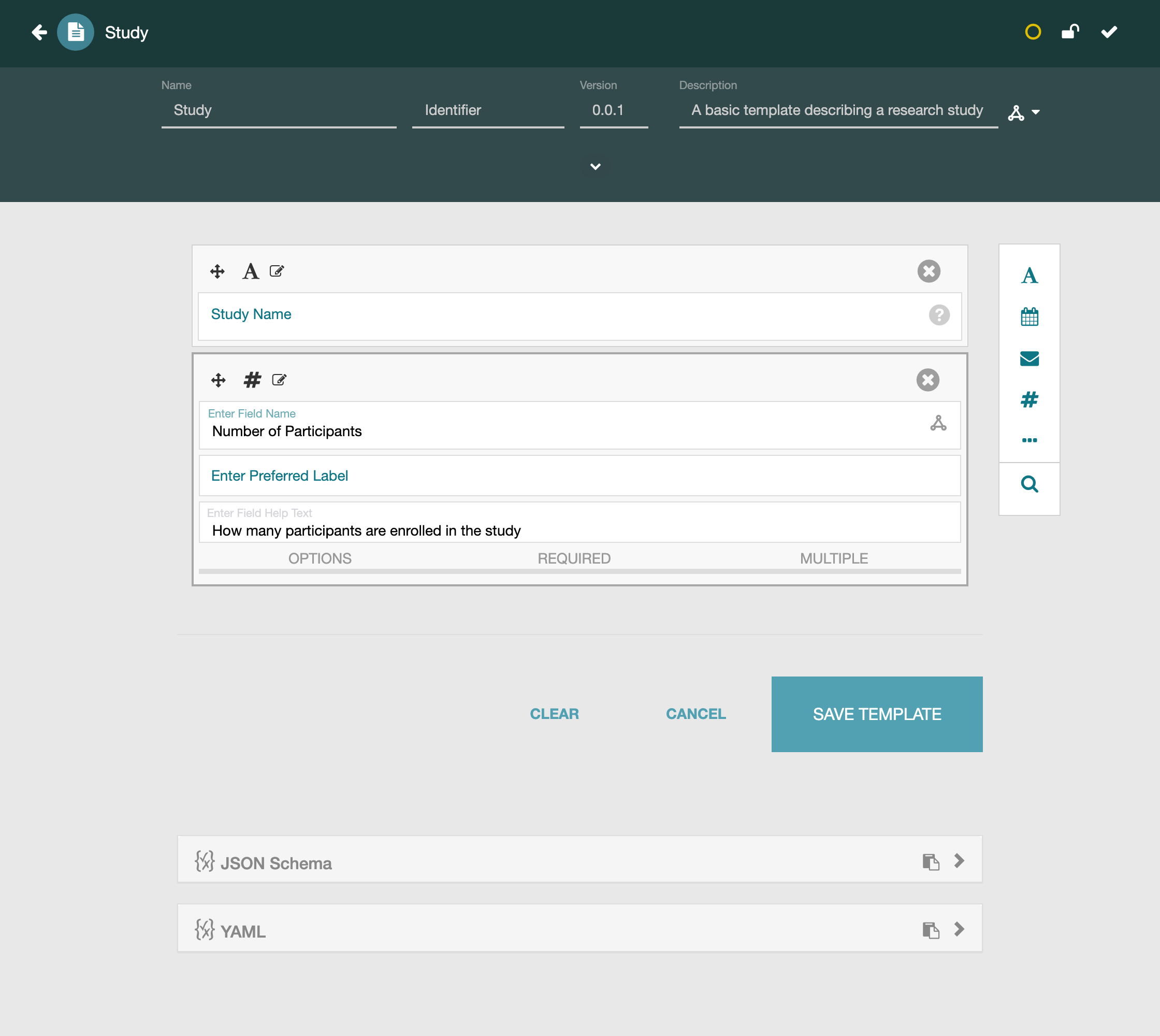Viewport: 1160px width, 1036px height.
Task: Edit the field help text input
Action: pyautogui.click(x=579, y=523)
